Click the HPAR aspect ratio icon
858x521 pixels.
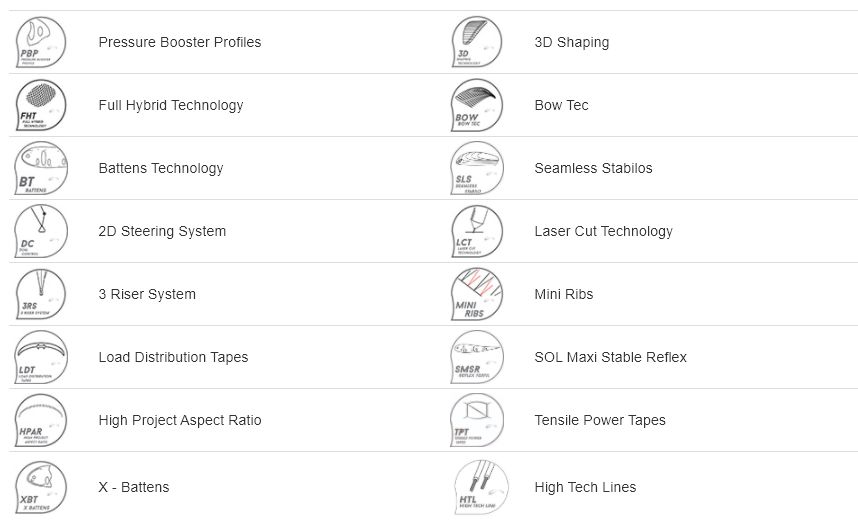[41, 420]
